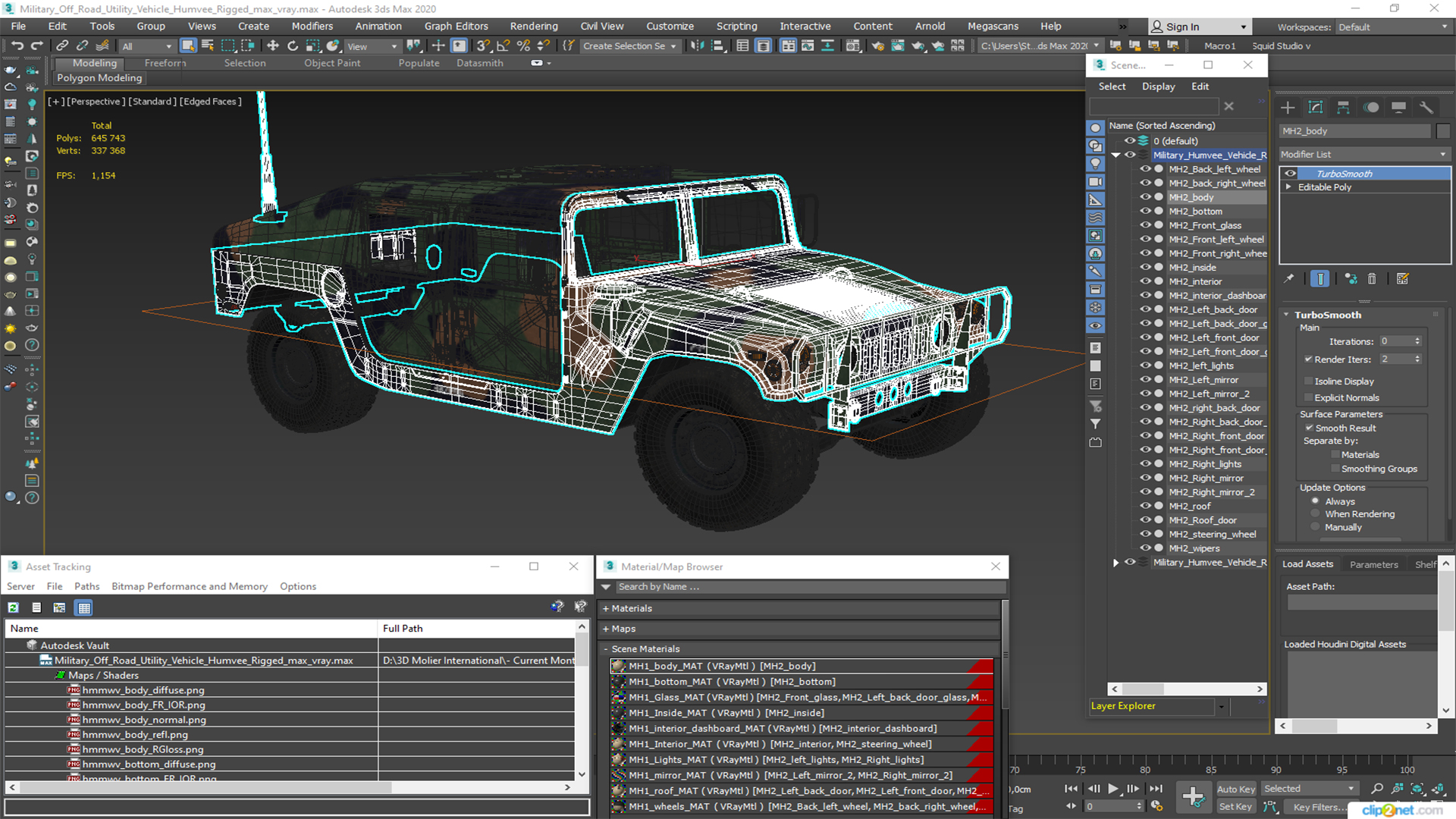Click Remove Modifier trash icon
This screenshot has width=1456, height=819.
1372,279
